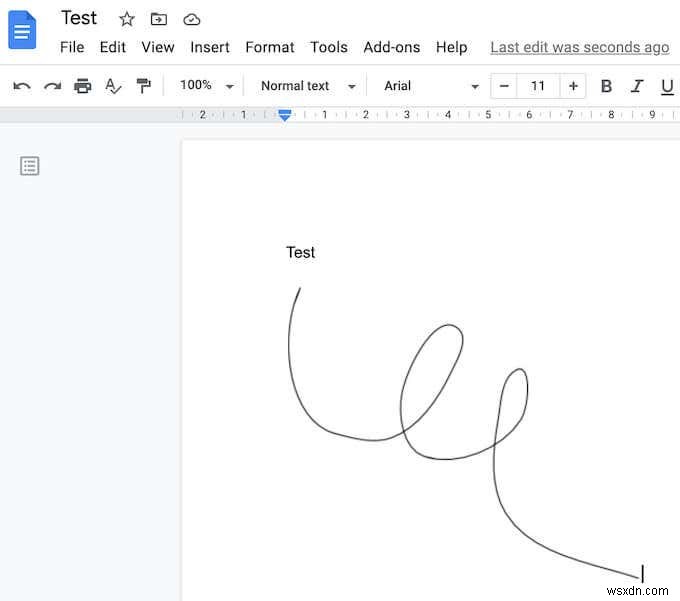Click the document title Test to rename
The height and width of the screenshot is (601, 680).
tap(79, 18)
